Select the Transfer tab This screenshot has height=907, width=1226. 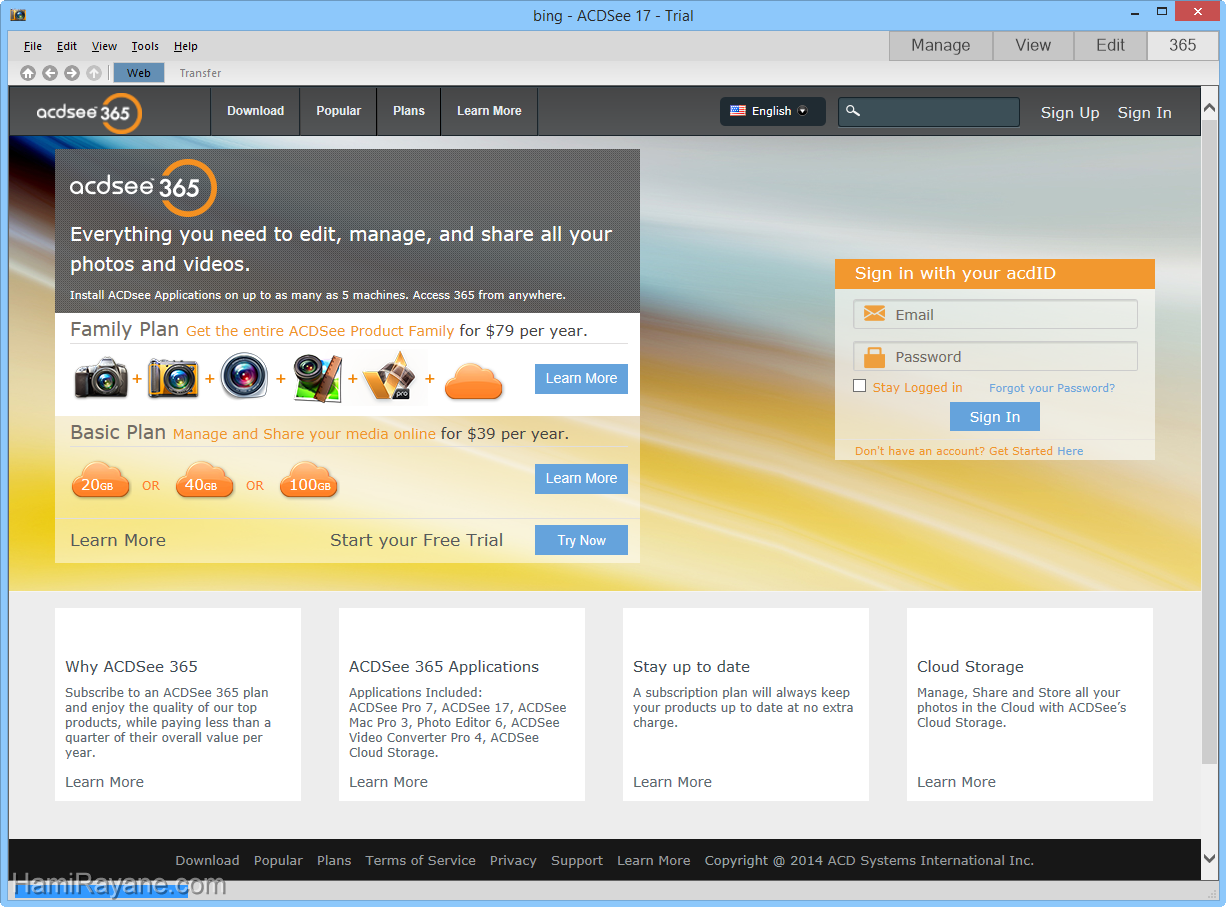click(200, 73)
